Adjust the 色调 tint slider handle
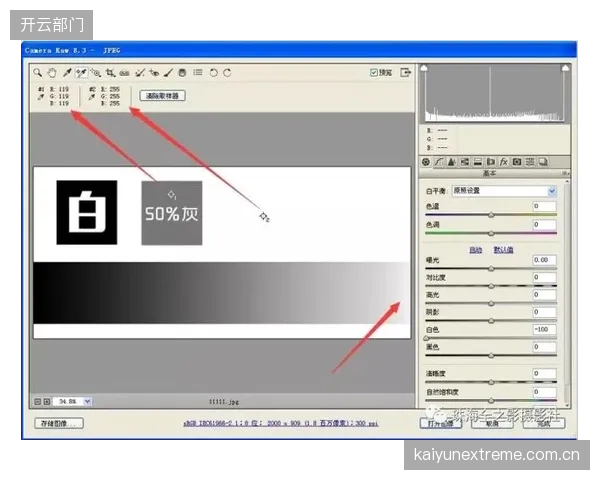Image resolution: width=600 pixels, height=480 pixels. pyautogui.click(x=491, y=233)
